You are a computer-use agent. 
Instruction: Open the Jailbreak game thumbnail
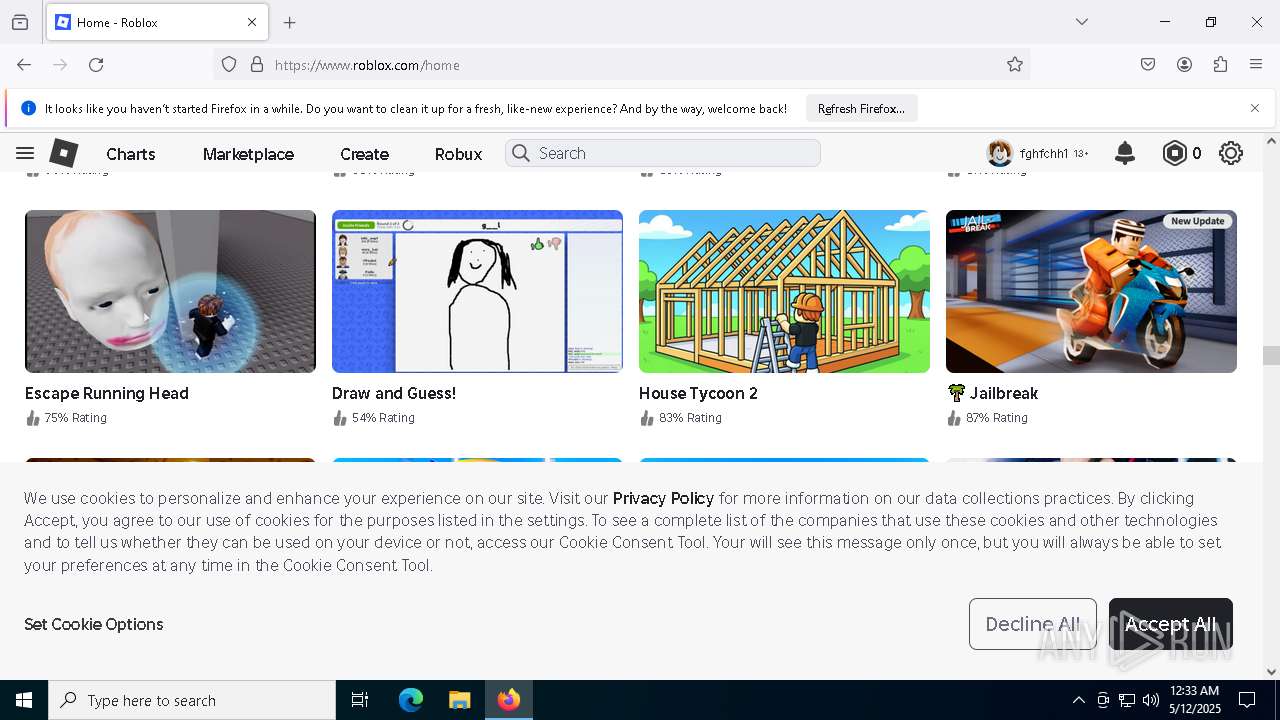1091,291
